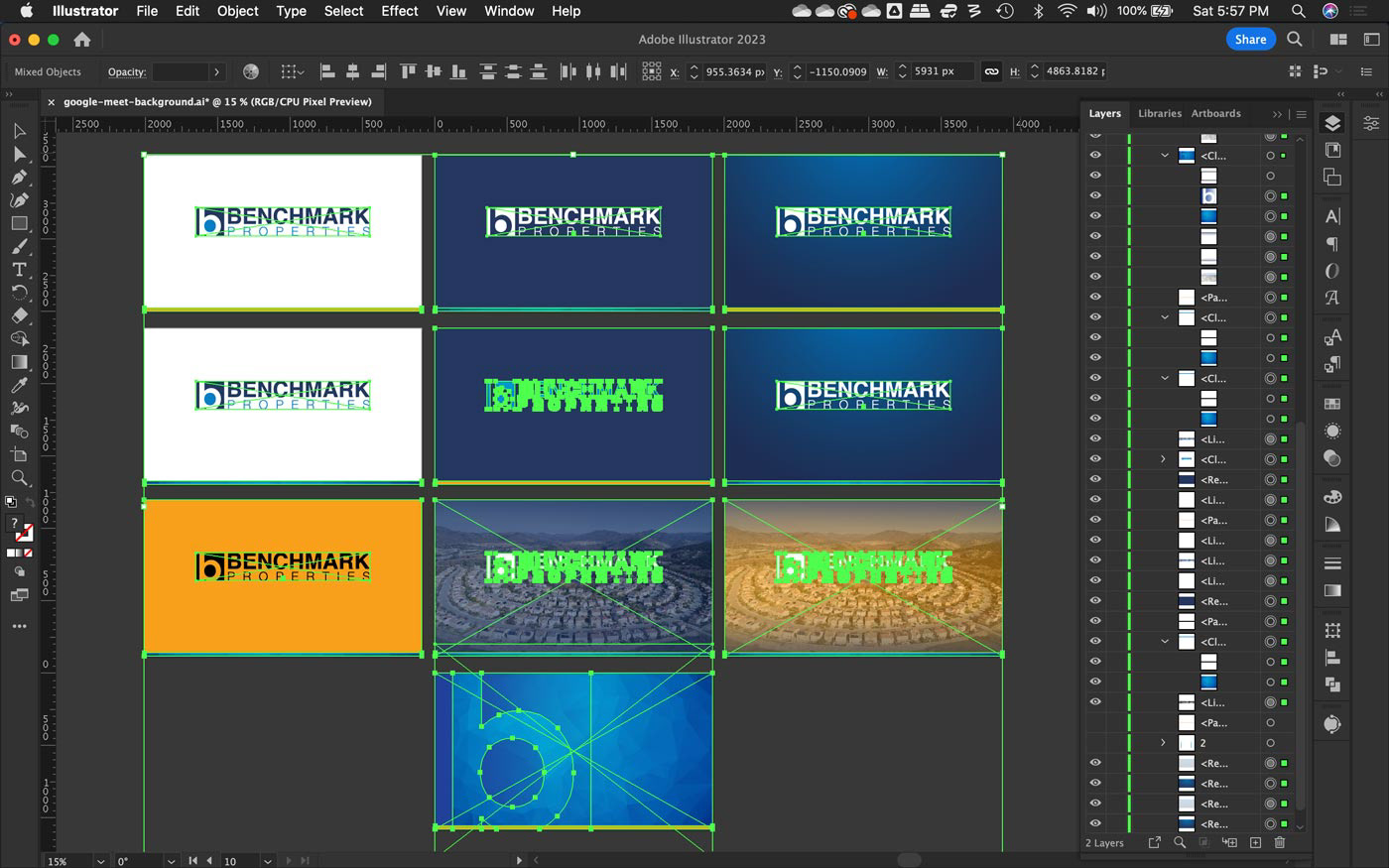Viewport: 1389px width, 868px height.
Task: Select the Eraser tool
Action: point(19,315)
